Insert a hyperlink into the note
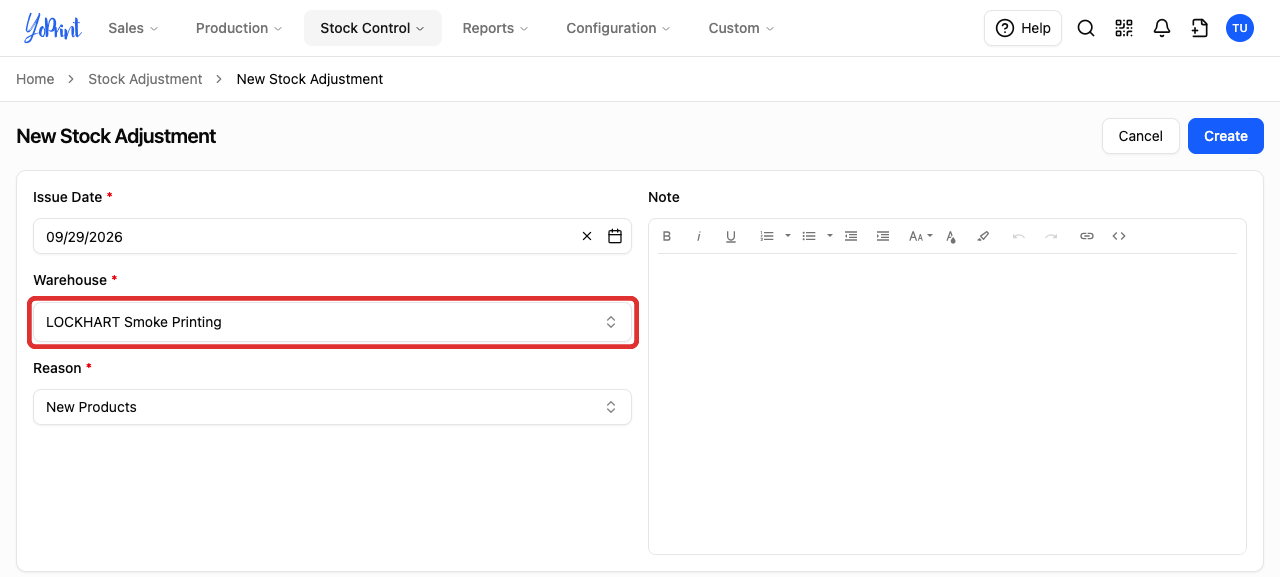The image size is (1280, 577). pyautogui.click(x=1087, y=236)
